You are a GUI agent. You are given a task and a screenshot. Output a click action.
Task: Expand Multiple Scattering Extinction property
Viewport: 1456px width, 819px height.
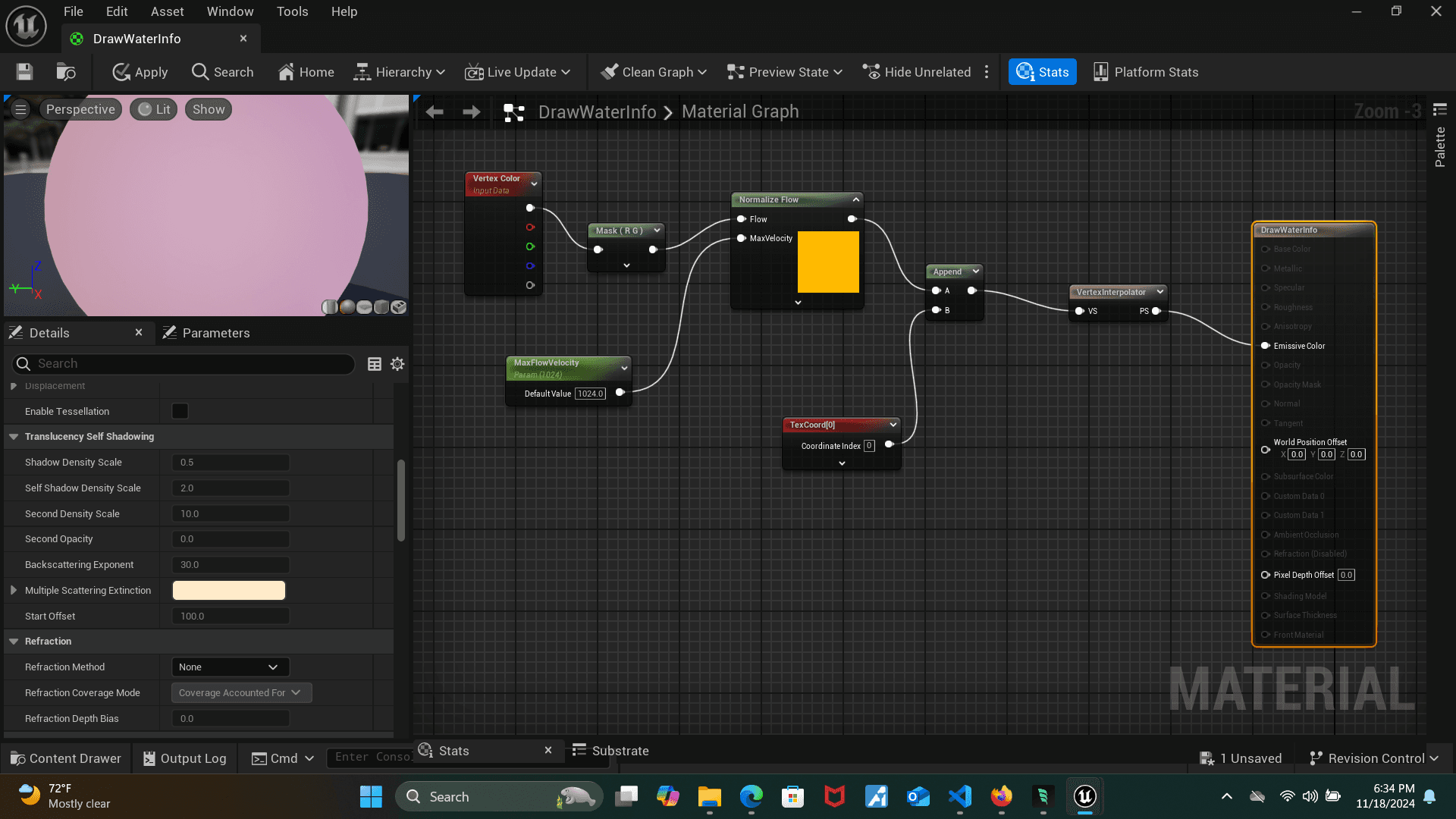click(14, 591)
